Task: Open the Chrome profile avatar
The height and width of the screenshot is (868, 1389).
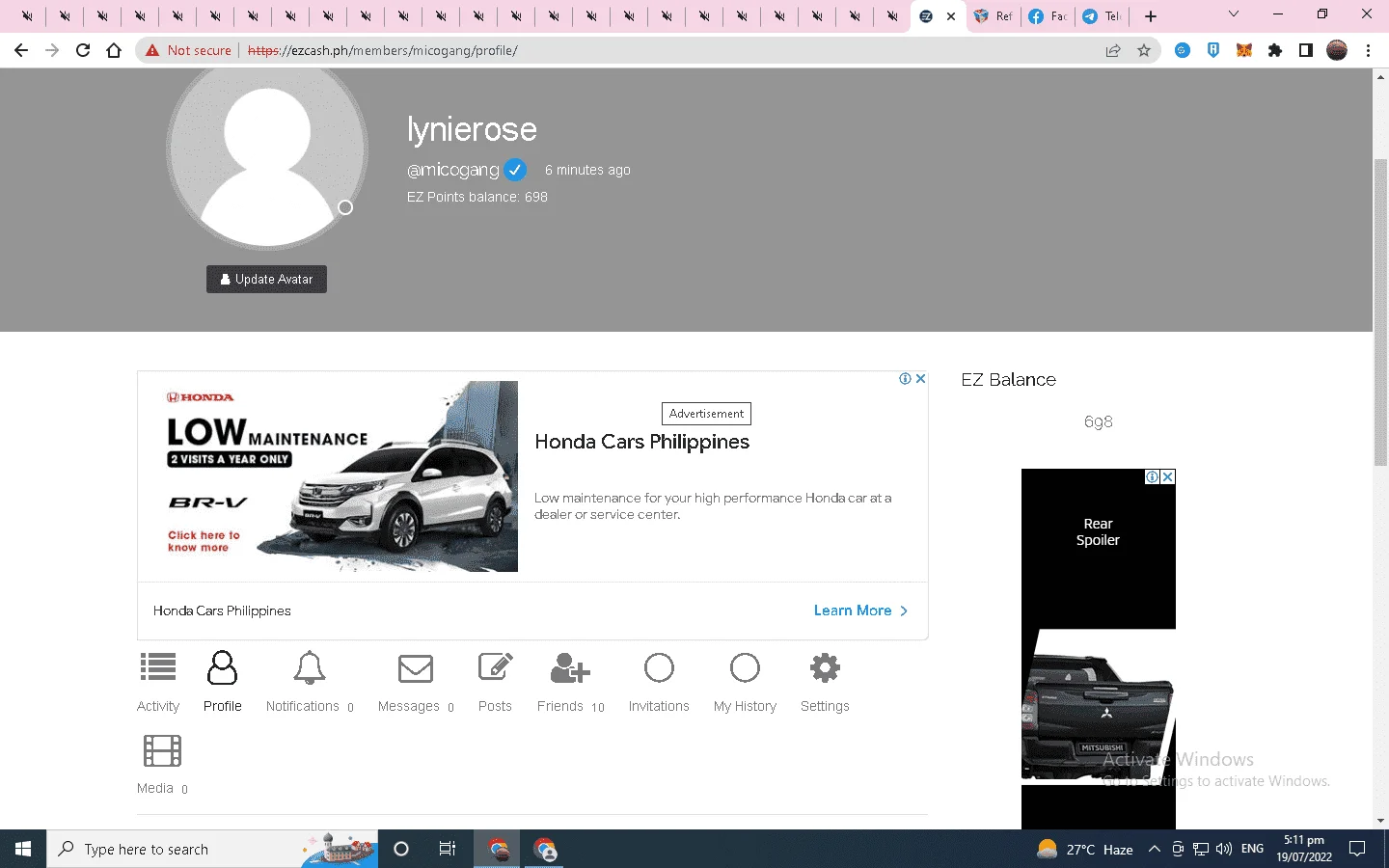Action: (x=1337, y=50)
